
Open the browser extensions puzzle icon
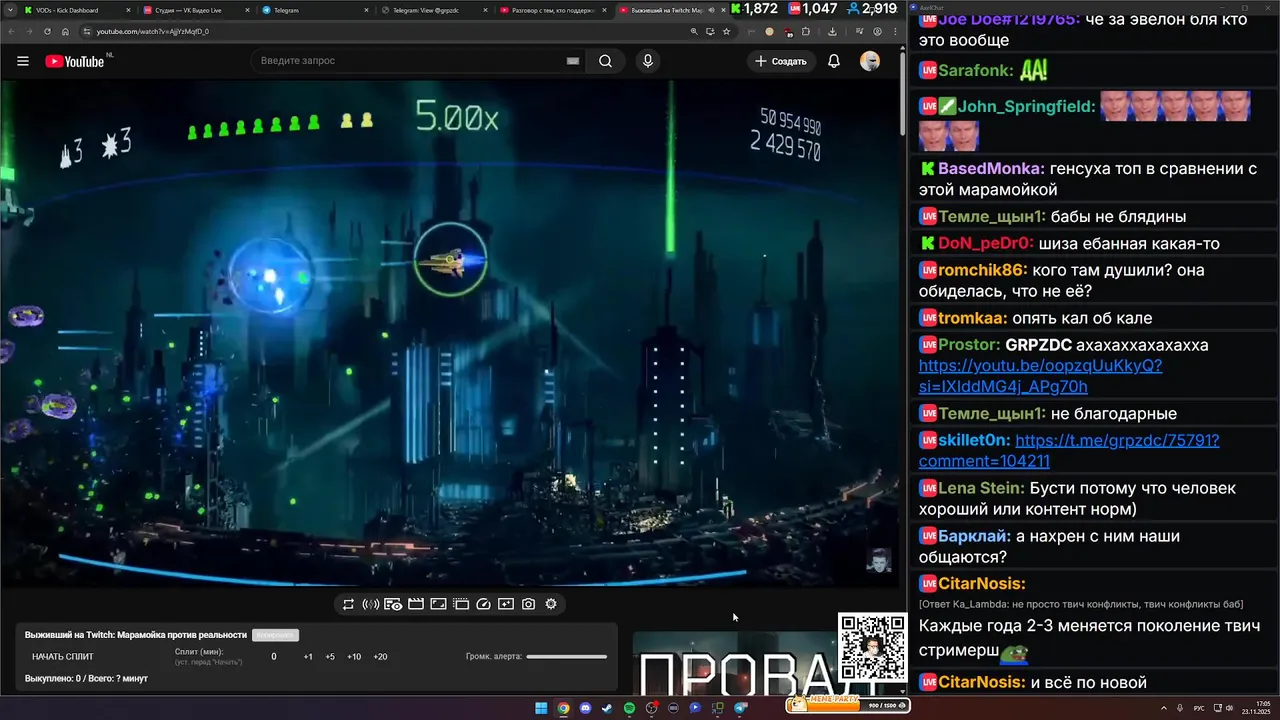tap(806, 31)
